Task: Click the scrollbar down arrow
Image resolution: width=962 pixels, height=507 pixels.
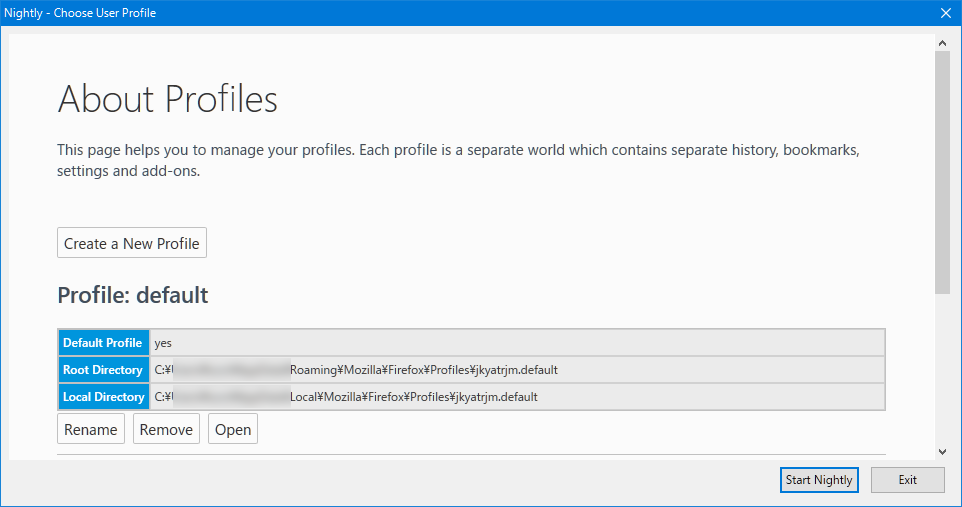Action: click(942, 452)
